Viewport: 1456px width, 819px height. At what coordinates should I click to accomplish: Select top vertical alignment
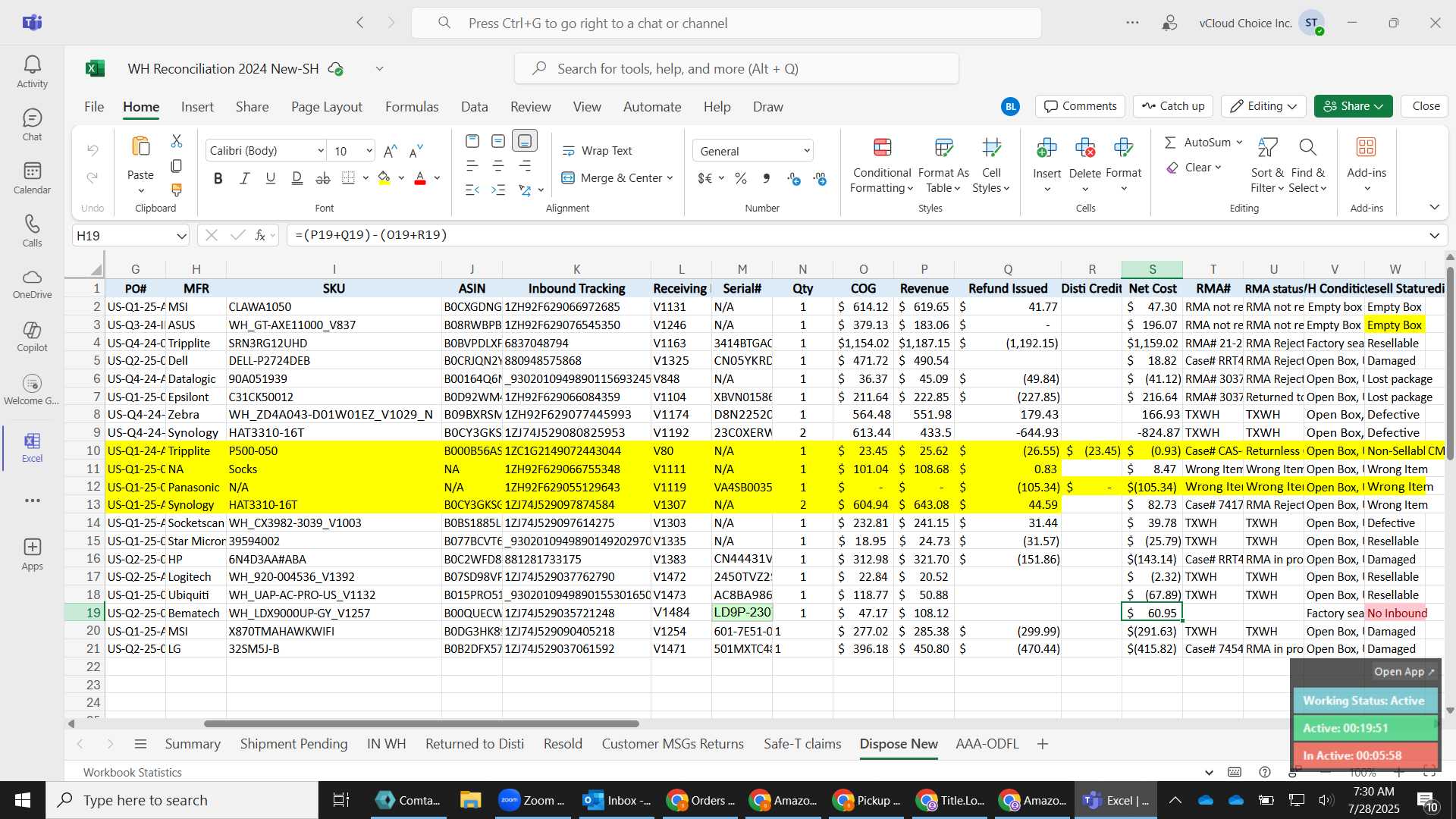tap(472, 141)
